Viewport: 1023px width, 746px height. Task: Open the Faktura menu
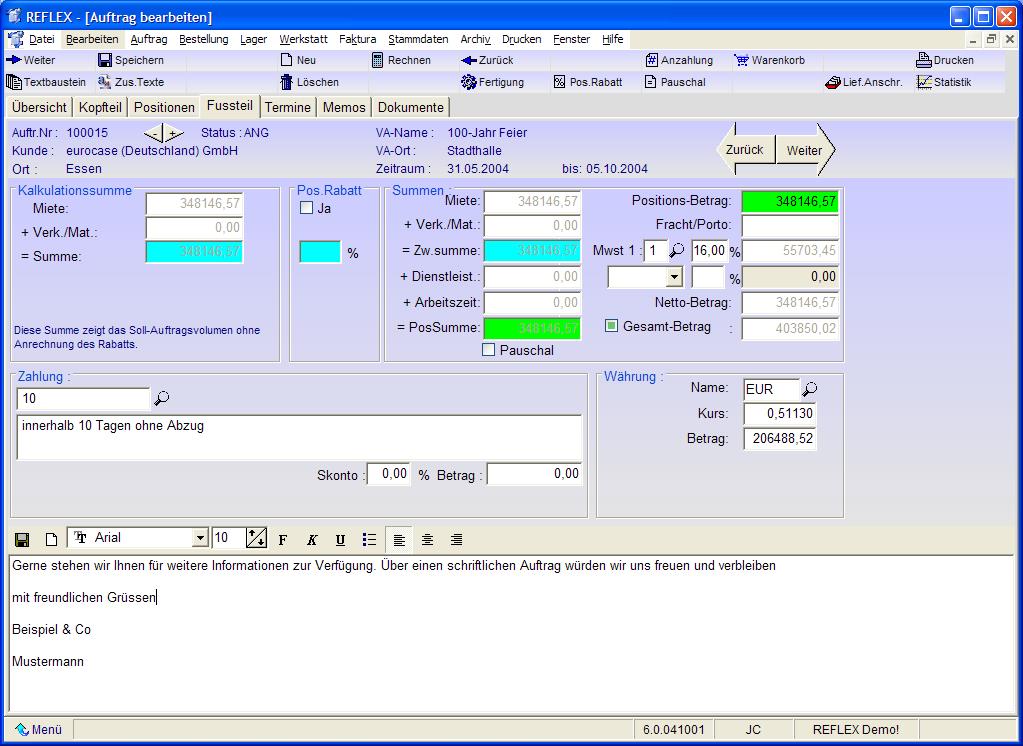click(358, 39)
